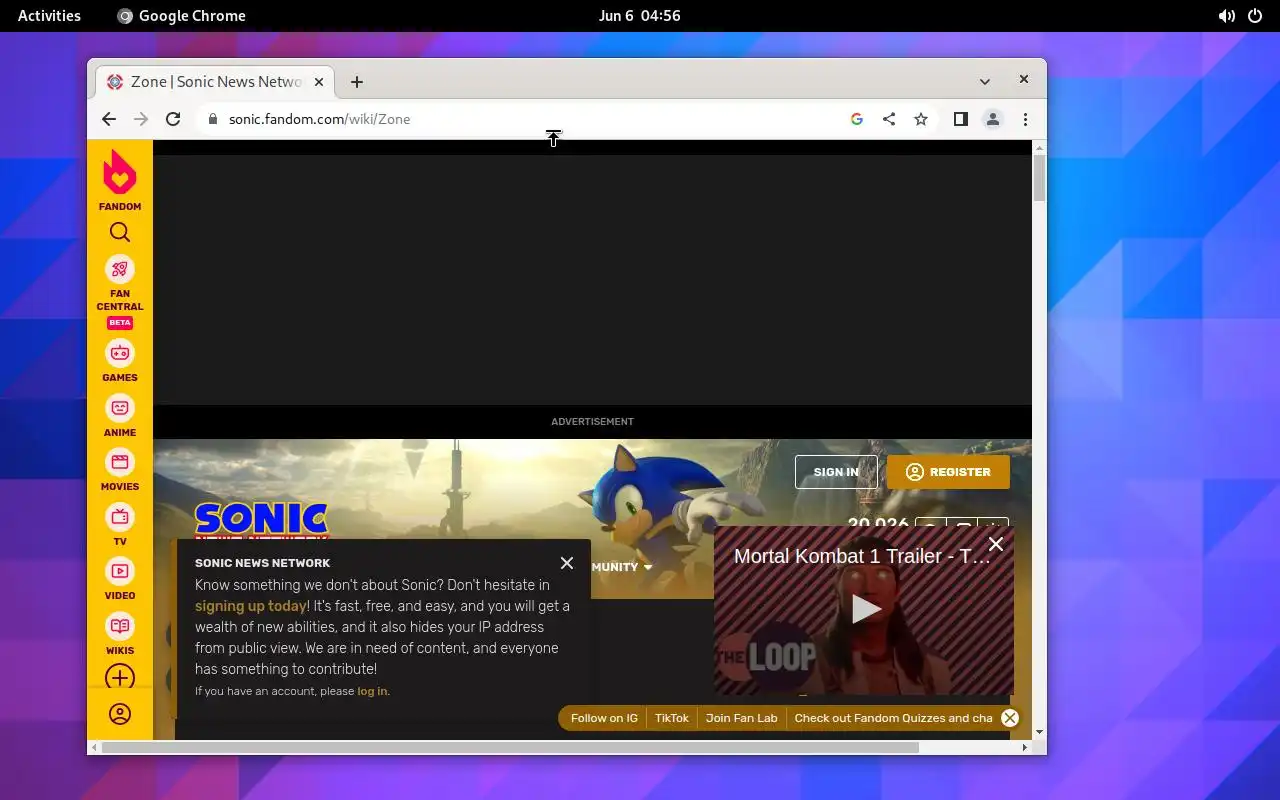
Task: Open the sidebar user profile icon
Action: point(120,714)
